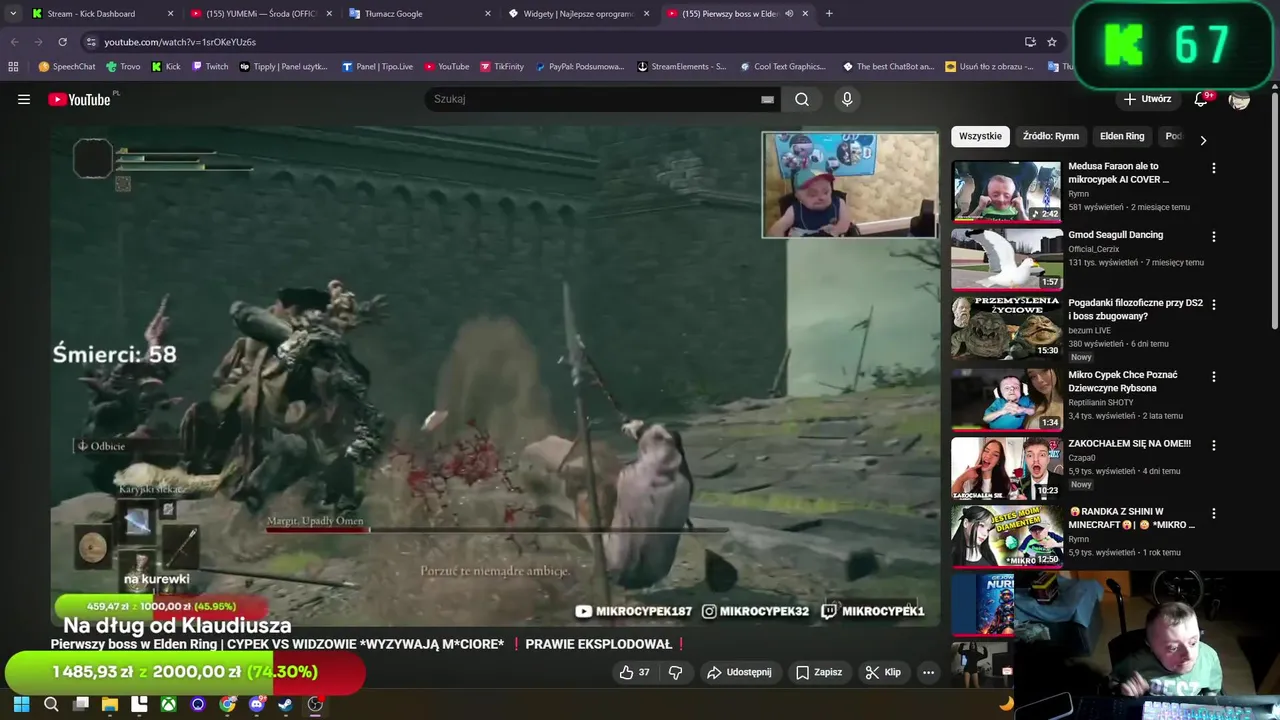This screenshot has width=1280, height=720.
Task: Open YouTube notifications bell
Action: [1201, 99]
